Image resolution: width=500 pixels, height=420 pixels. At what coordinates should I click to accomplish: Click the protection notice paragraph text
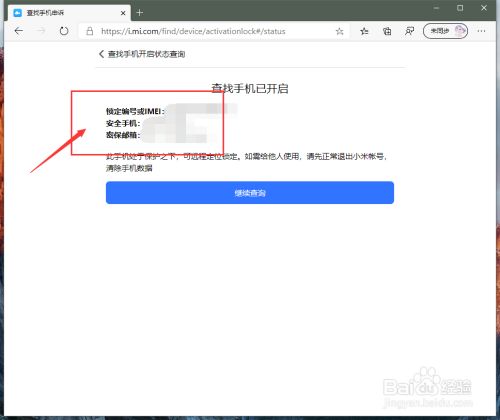[x=247, y=162]
